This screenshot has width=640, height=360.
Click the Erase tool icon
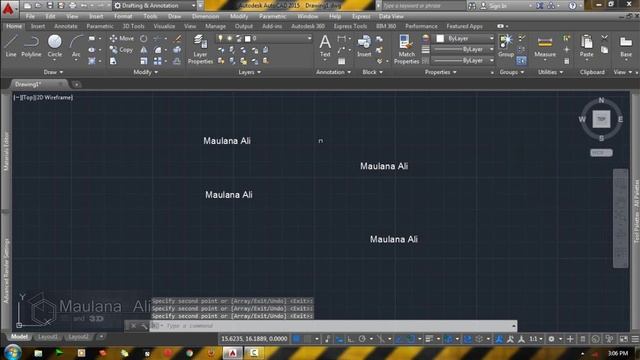178,38
